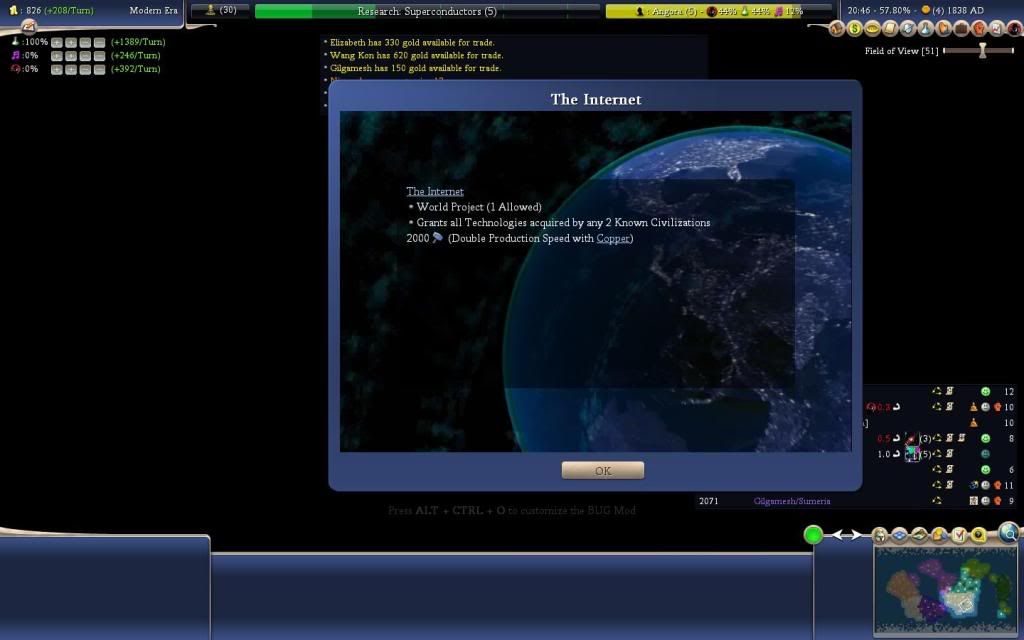Open the Military Advisor shield icon
The height and width of the screenshot is (640, 1024).
[x=908, y=28]
